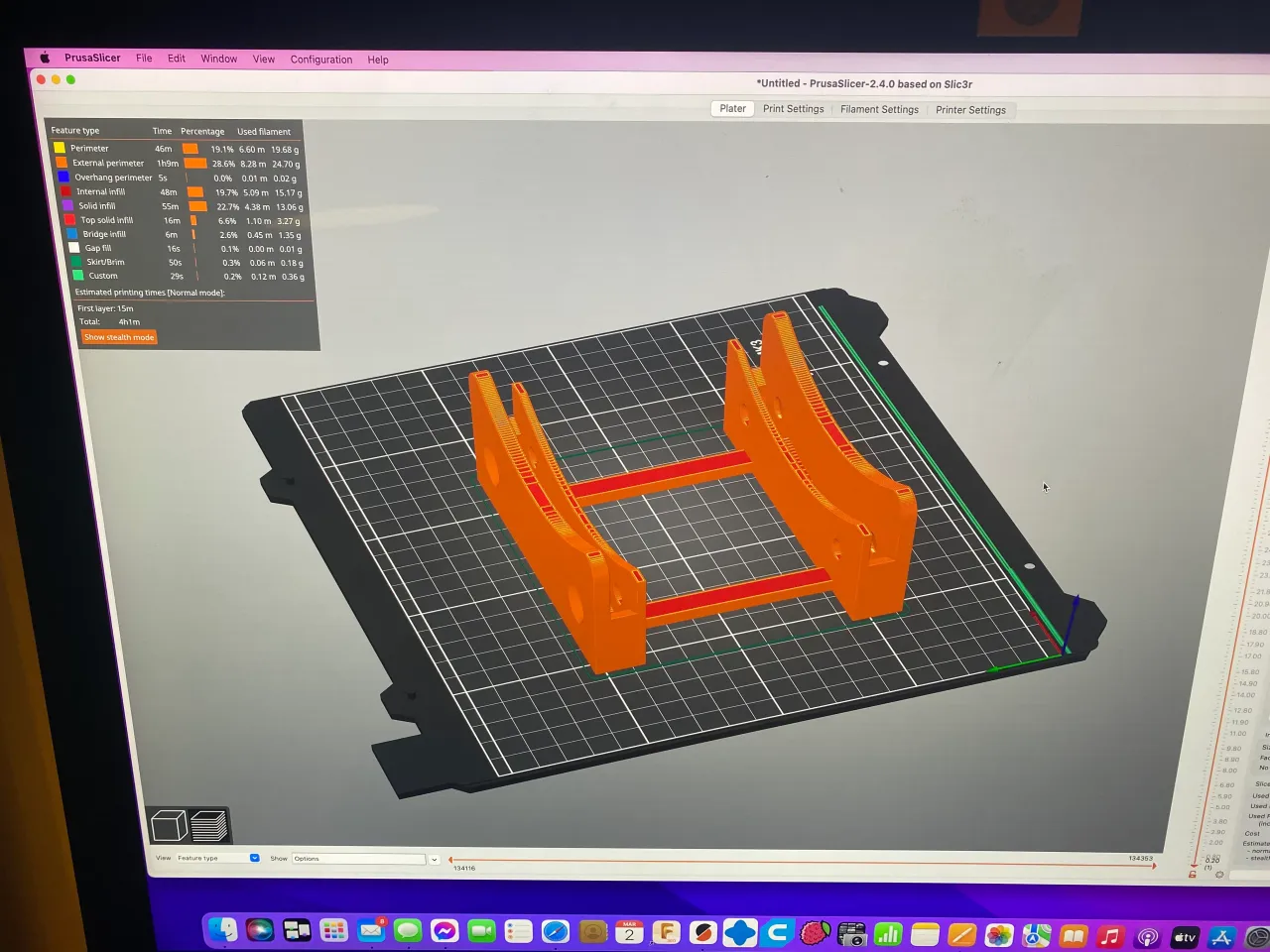Launch Books from the dock
1270x952 pixels.
[1074, 935]
